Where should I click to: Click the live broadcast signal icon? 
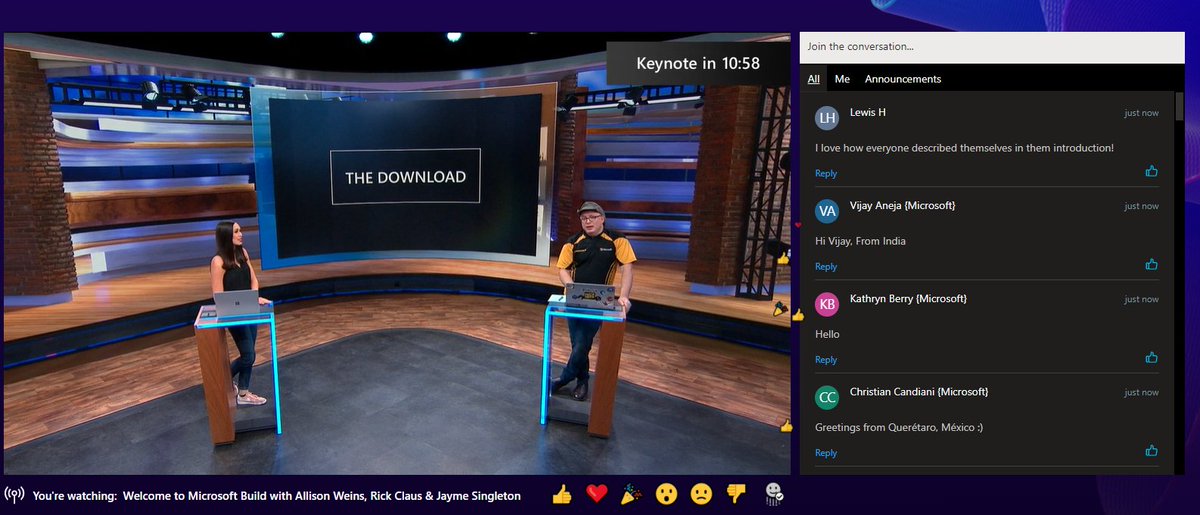(x=15, y=495)
